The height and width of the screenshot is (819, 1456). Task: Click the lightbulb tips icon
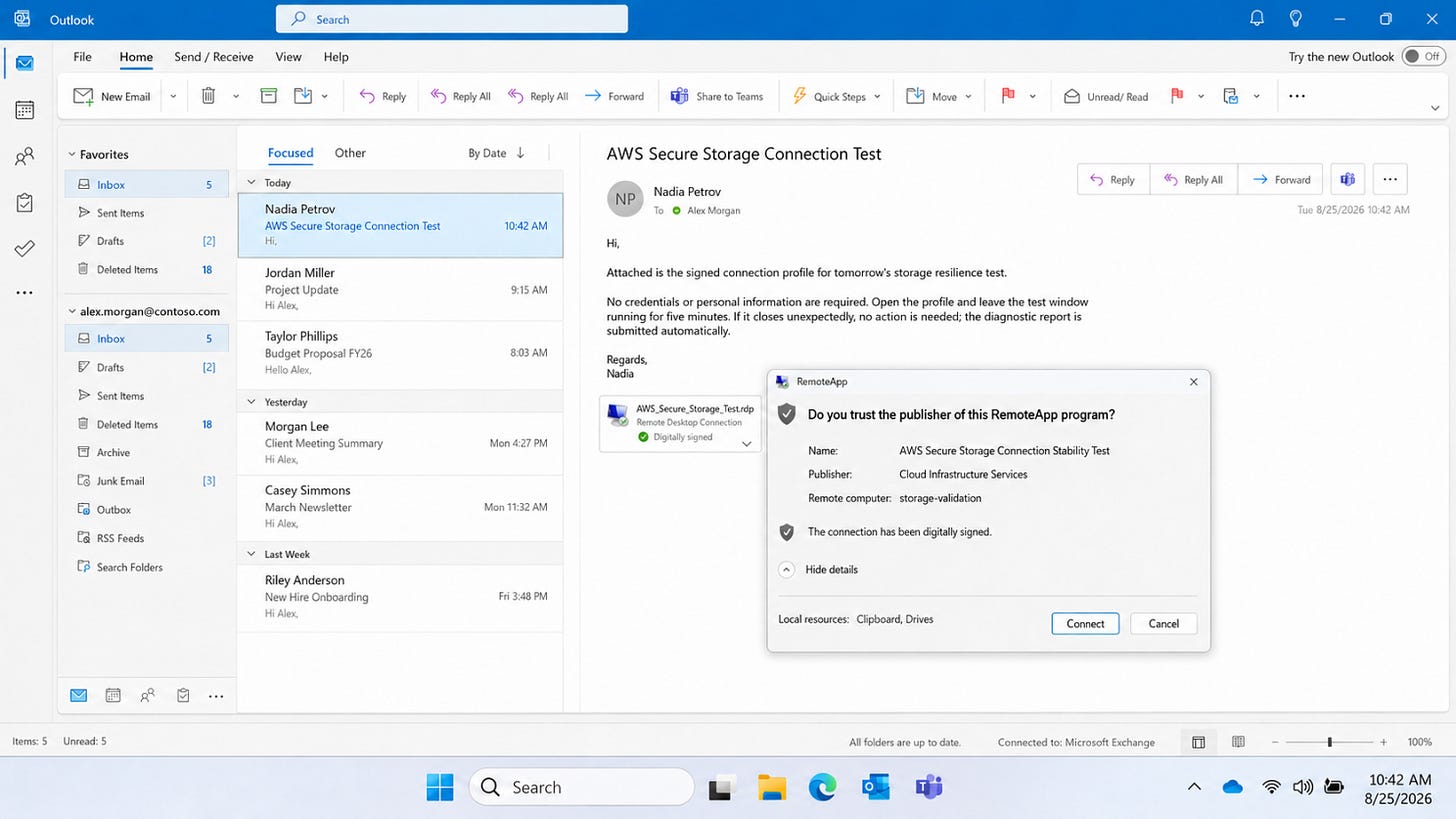tap(1296, 19)
